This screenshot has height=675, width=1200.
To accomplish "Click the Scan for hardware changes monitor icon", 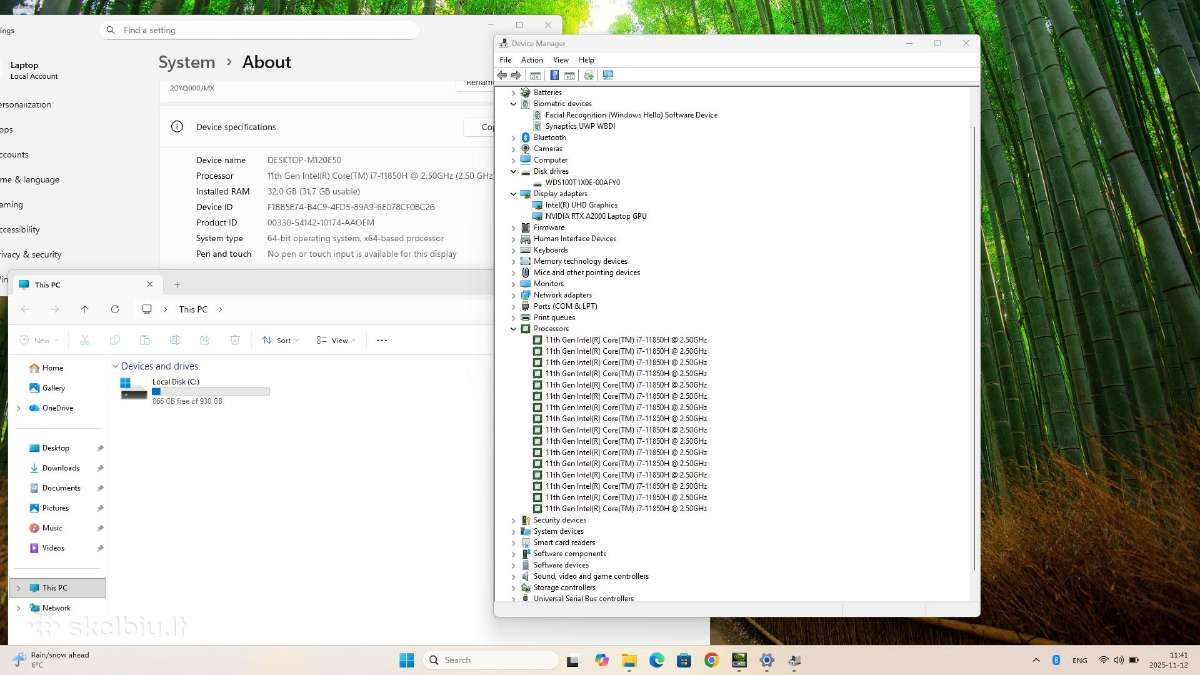I will pyautogui.click(x=608, y=75).
